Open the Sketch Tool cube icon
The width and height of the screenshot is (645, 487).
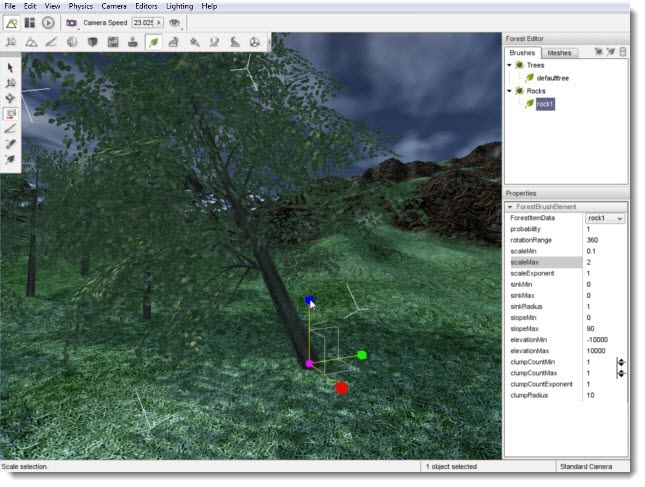click(x=93, y=42)
